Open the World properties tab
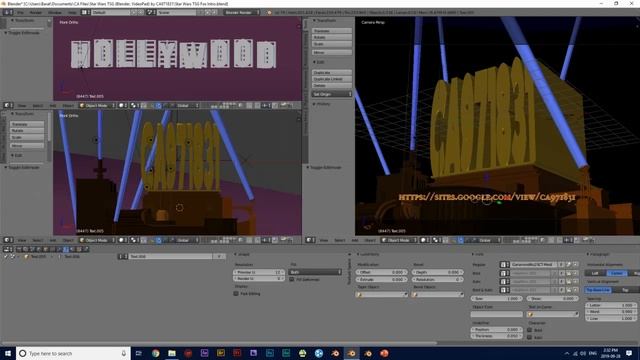This screenshot has width=640, height=360. click(x=39, y=249)
